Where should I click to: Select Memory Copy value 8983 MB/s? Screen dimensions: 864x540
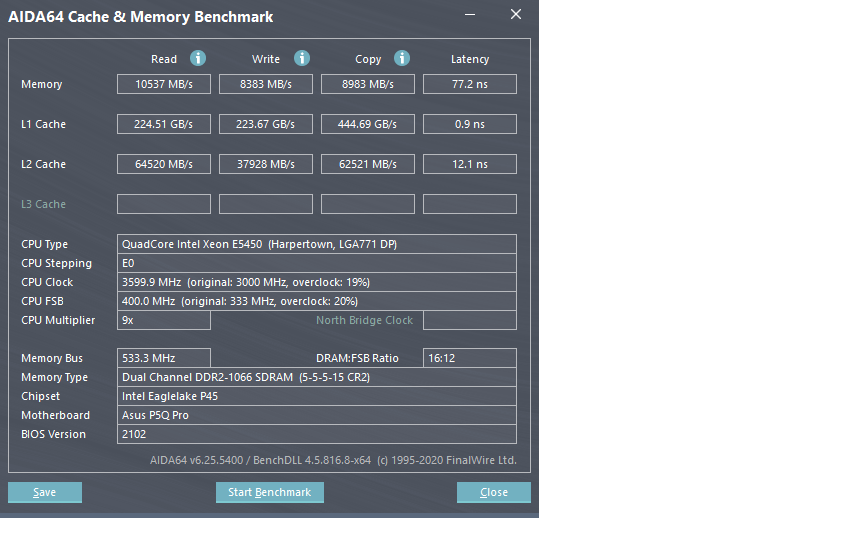[x=368, y=84]
